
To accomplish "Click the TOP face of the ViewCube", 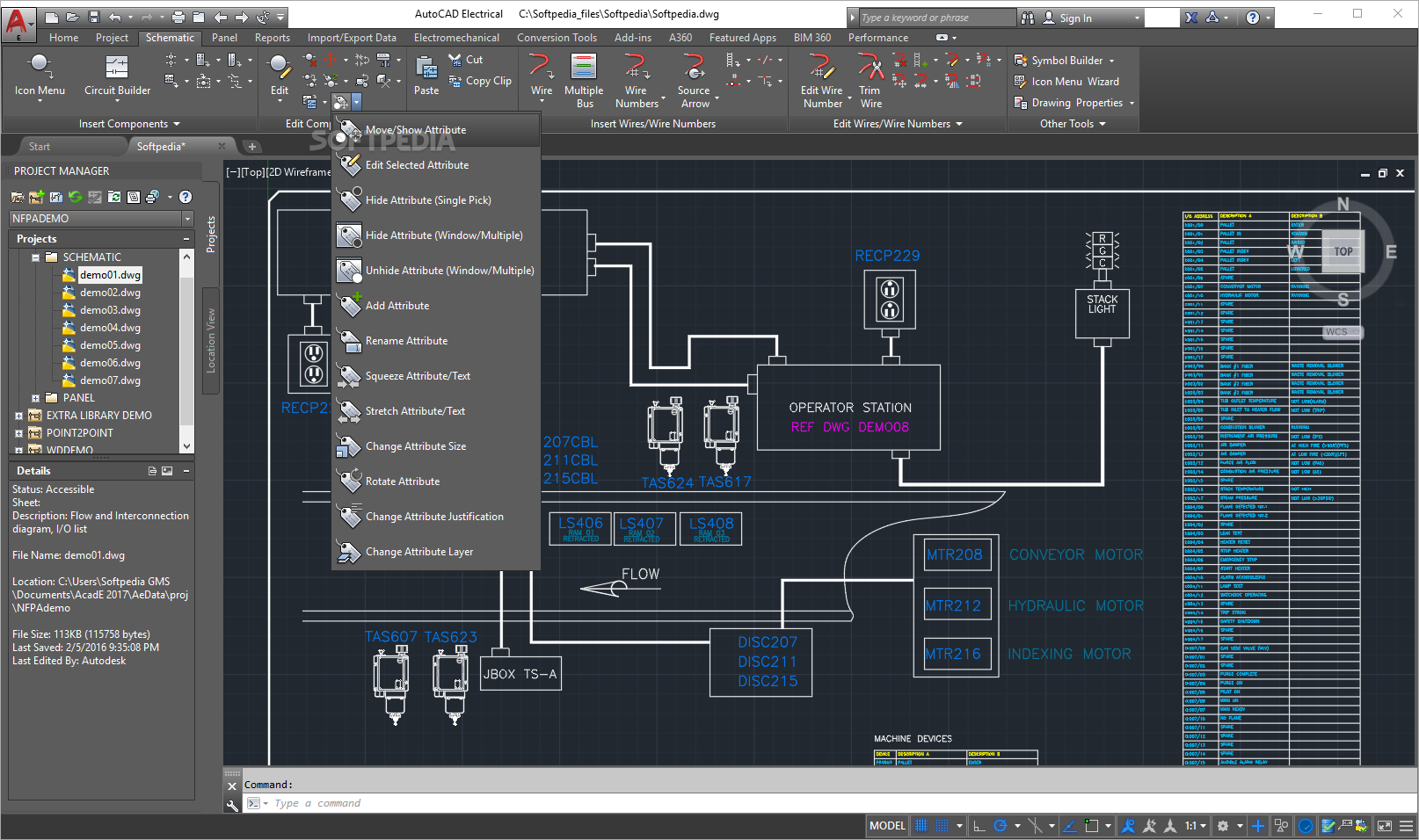I will [1343, 251].
